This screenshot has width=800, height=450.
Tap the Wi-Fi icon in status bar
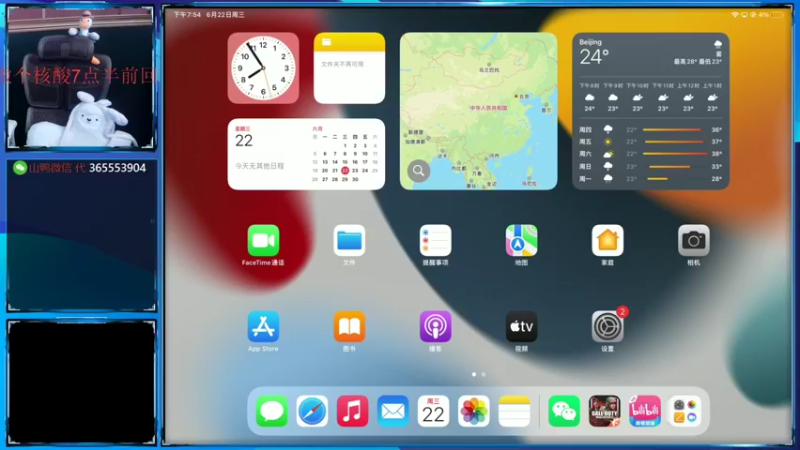pyautogui.click(x=735, y=15)
